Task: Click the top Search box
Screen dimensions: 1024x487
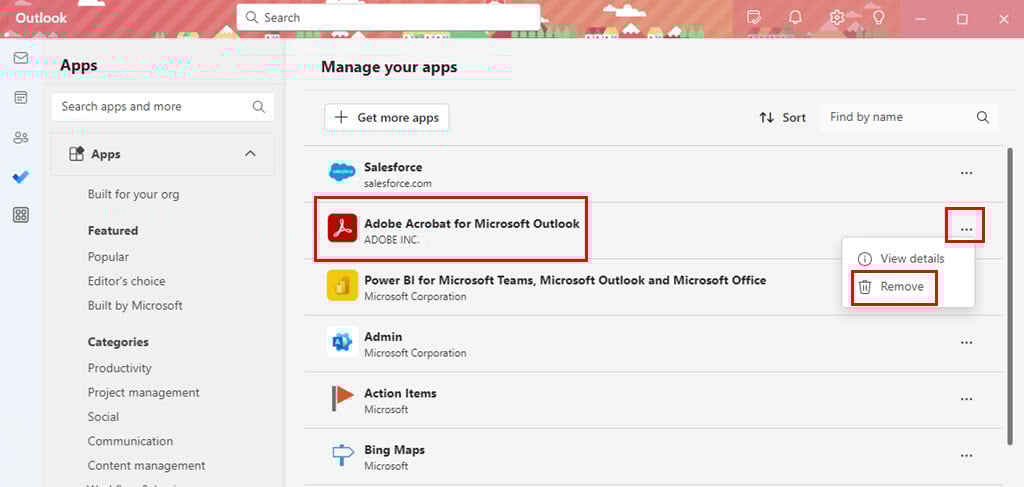Action: tap(388, 18)
